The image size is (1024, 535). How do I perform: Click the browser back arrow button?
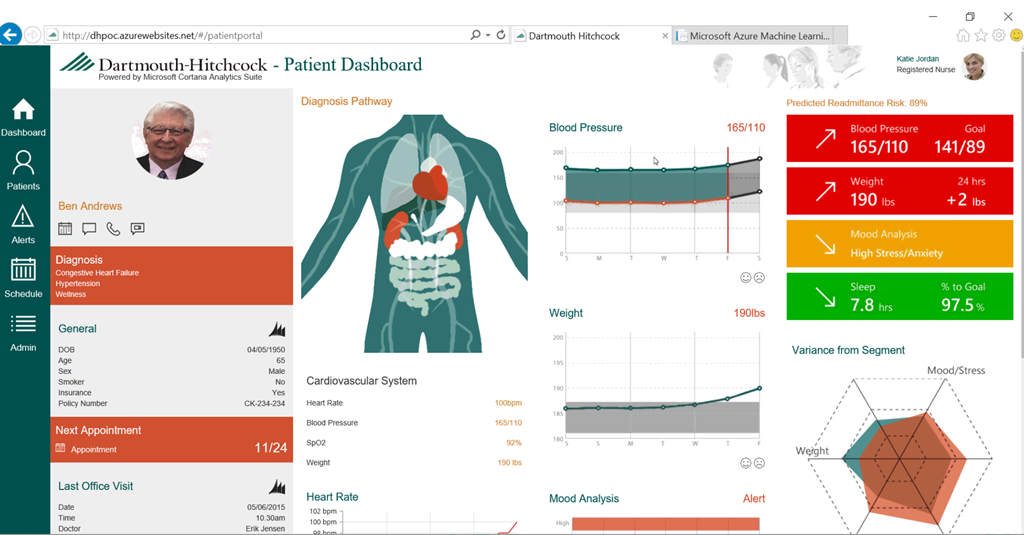[x=10, y=35]
